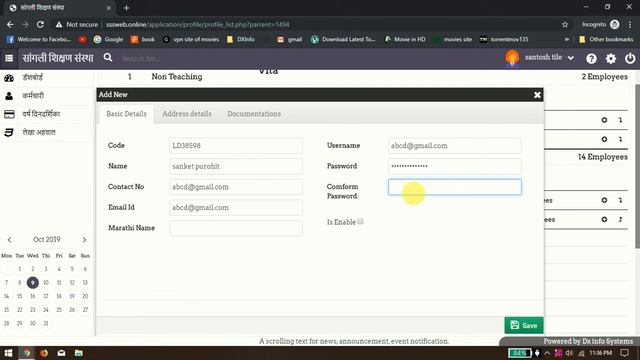
Task: Click the employee person sidebar icon
Action: pos(9,96)
